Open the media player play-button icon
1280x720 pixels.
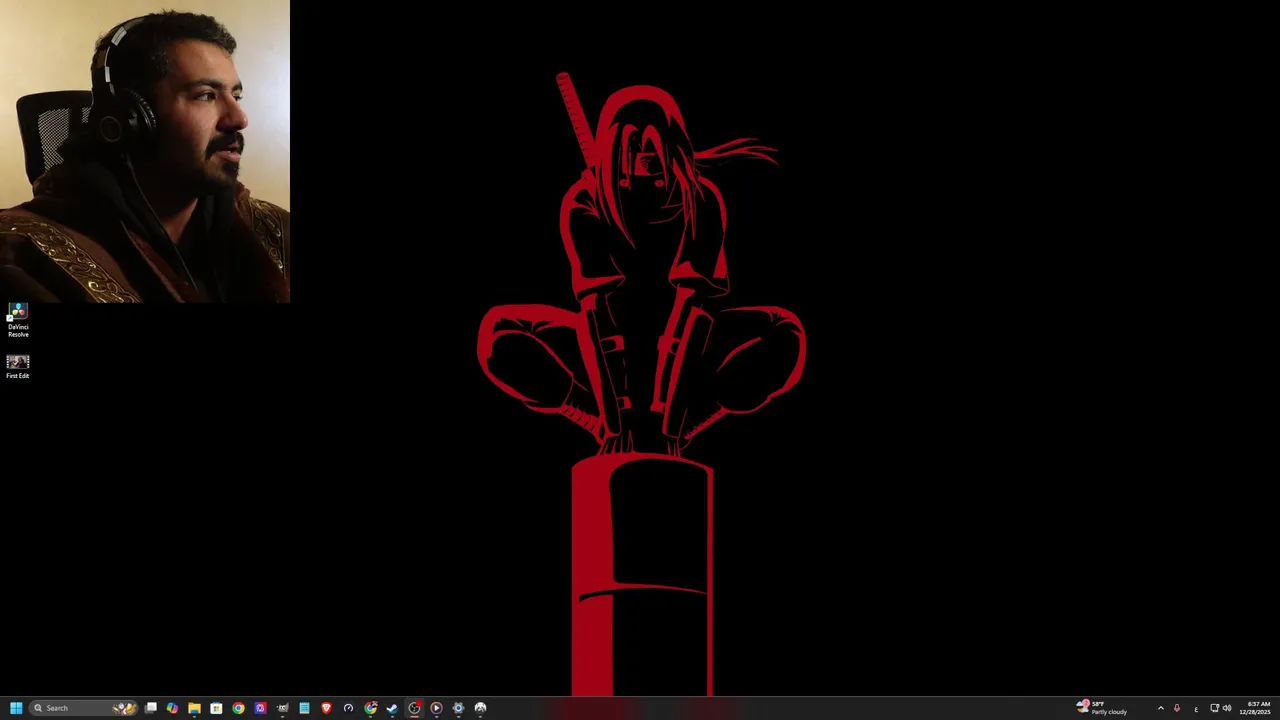(436, 708)
